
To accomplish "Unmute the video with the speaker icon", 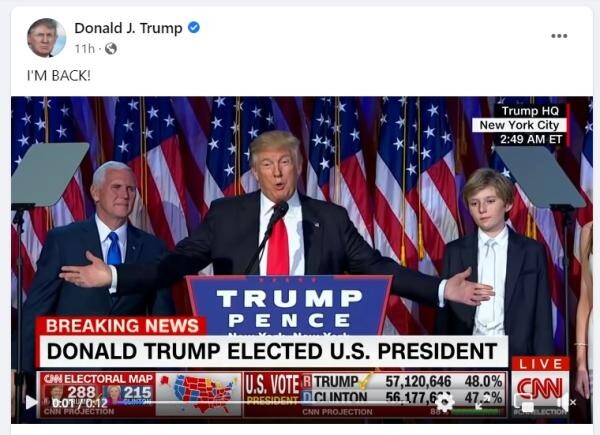I will (x=566, y=402).
